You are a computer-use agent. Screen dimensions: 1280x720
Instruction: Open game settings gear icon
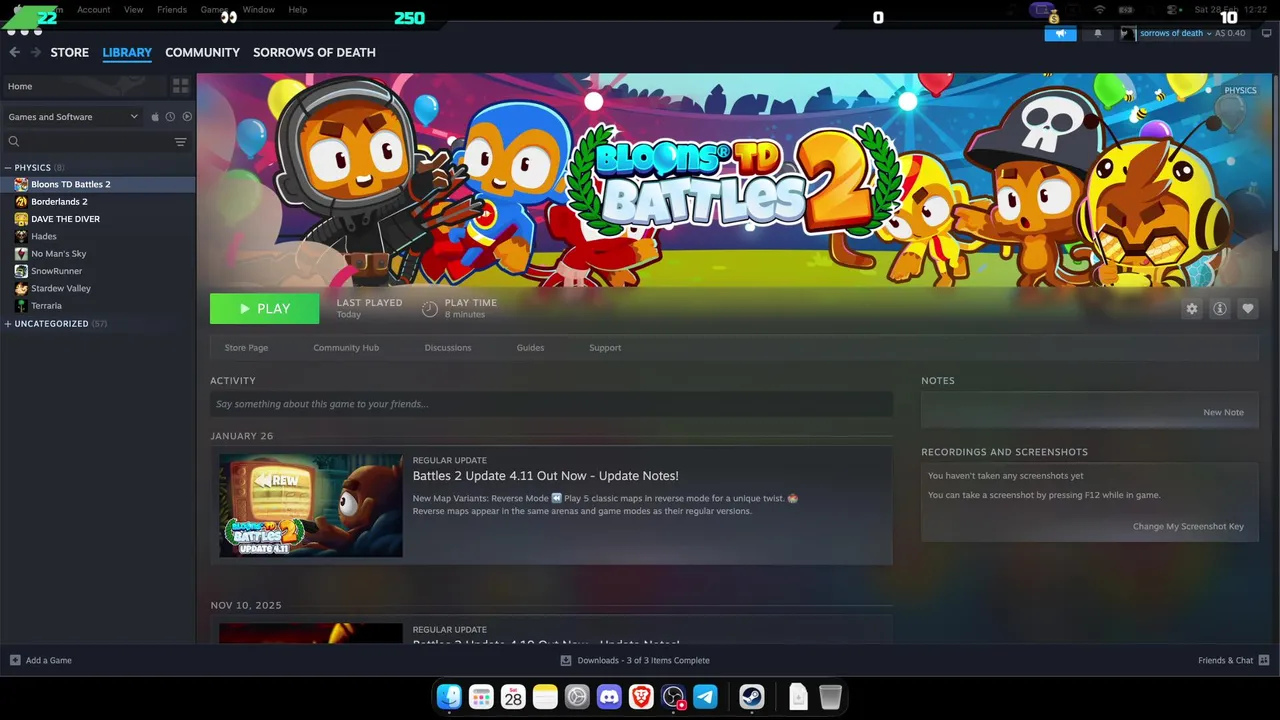[x=1191, y=309]
